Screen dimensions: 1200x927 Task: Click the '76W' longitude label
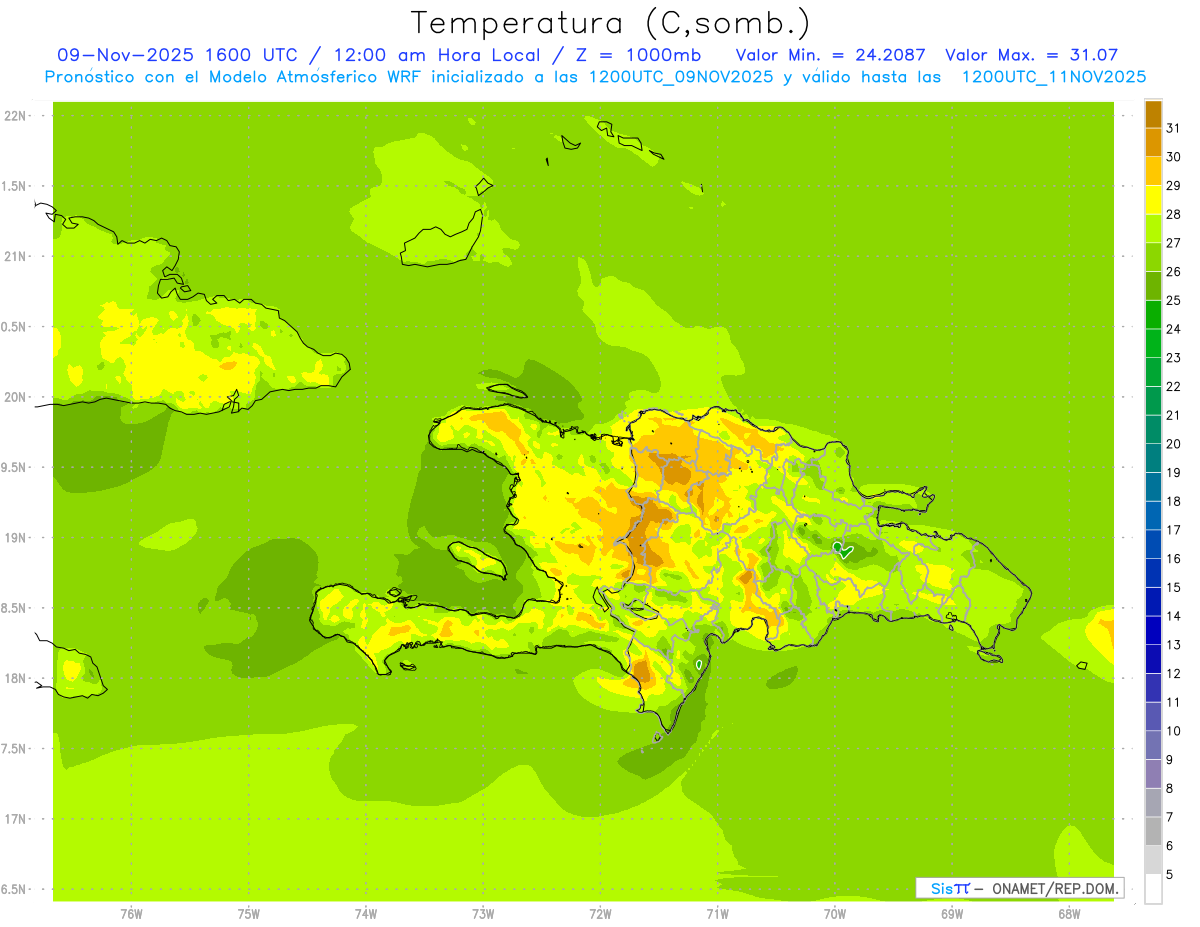coord(131,913)
